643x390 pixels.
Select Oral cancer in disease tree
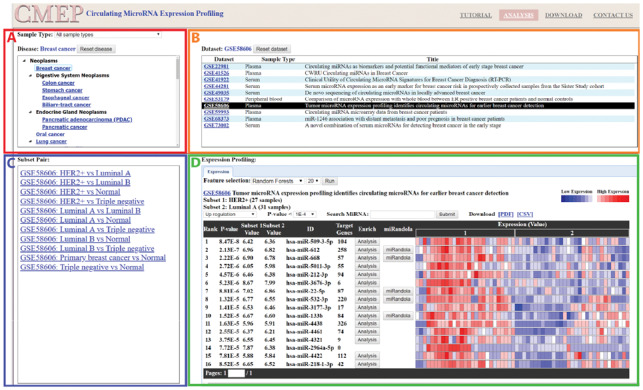50,134
